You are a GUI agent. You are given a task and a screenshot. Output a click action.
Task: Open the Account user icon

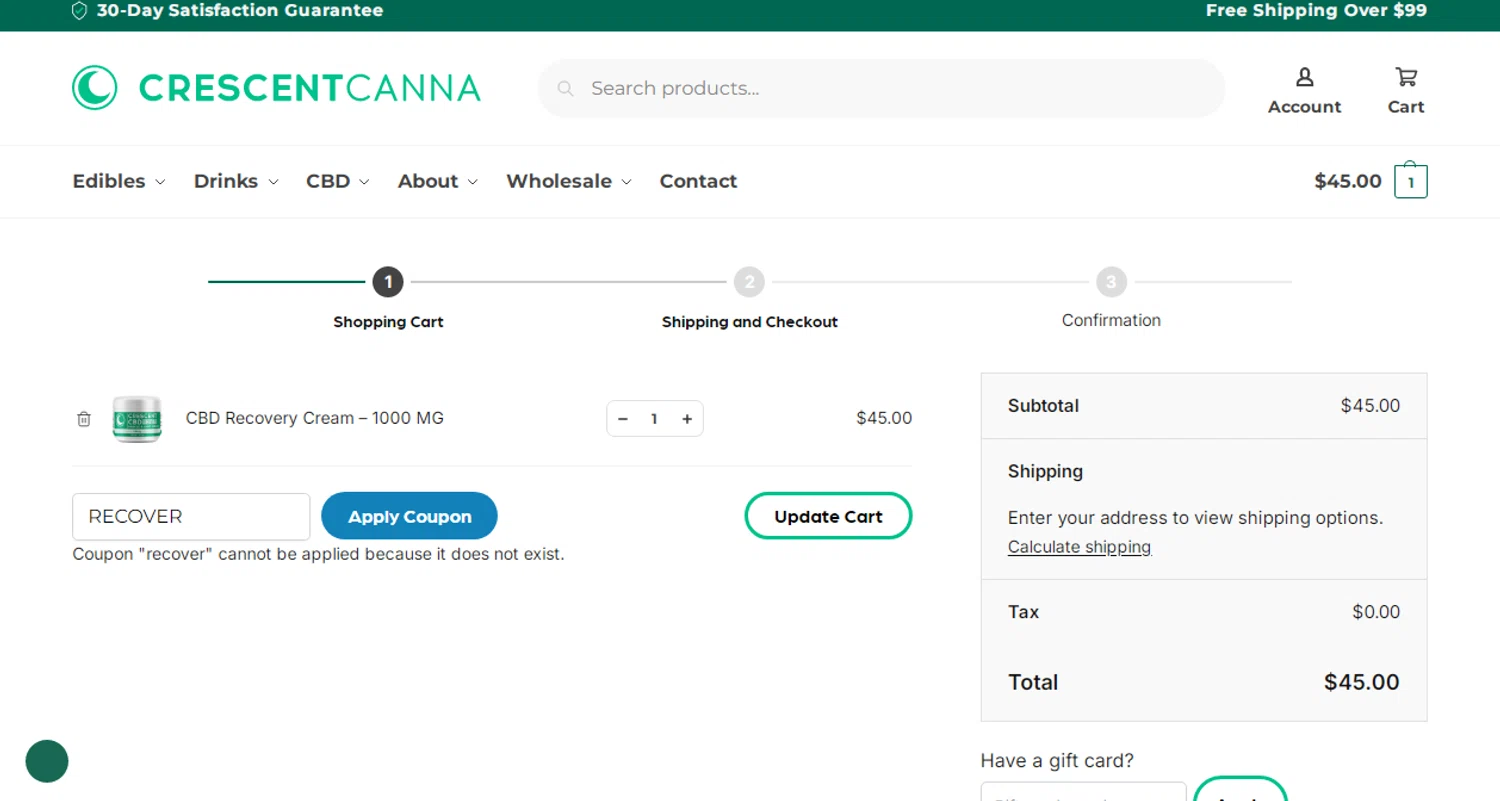tap(1305, 77)
